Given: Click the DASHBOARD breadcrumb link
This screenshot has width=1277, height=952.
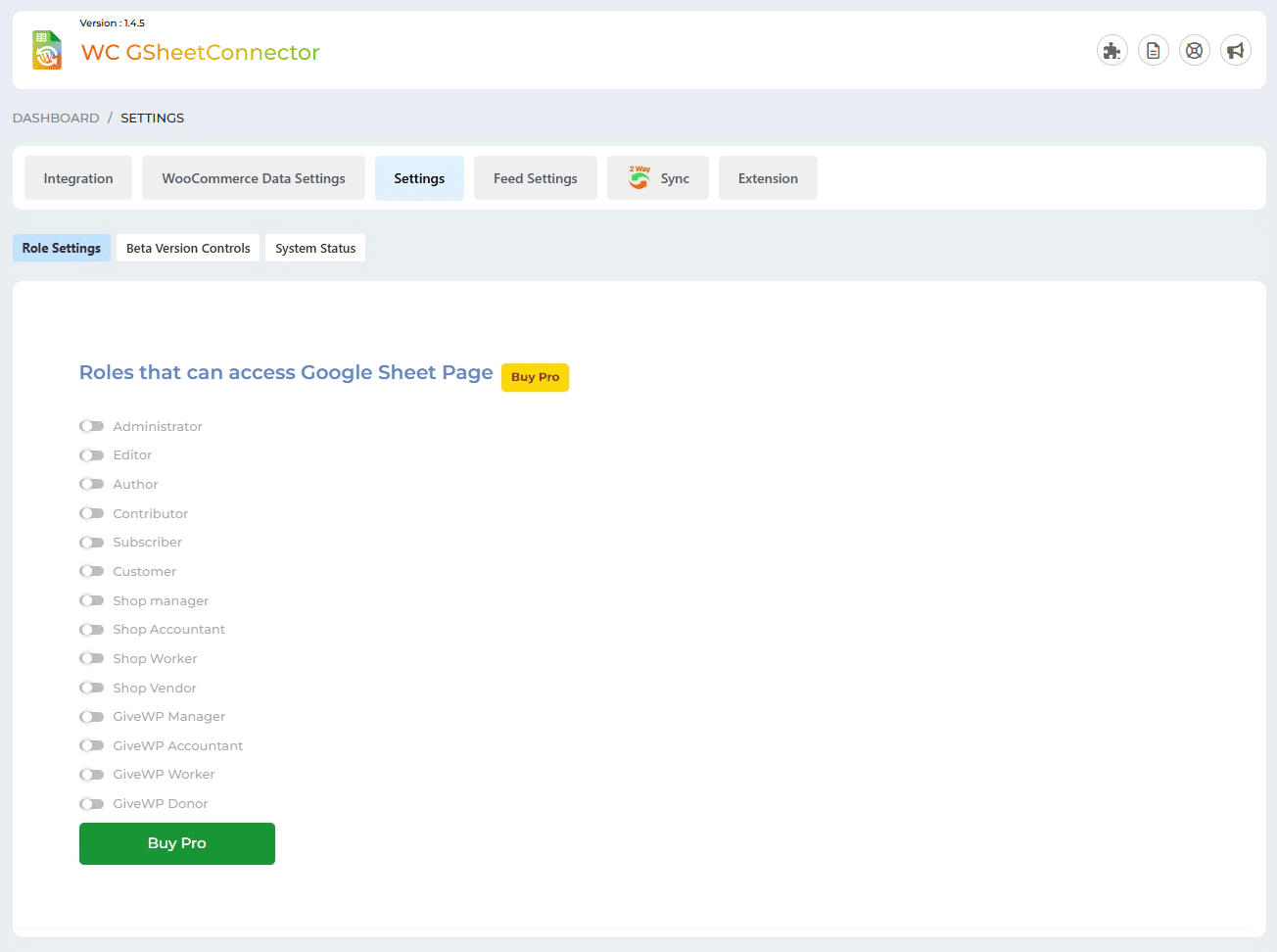Looking at the screenshot, I should point(56,118).
